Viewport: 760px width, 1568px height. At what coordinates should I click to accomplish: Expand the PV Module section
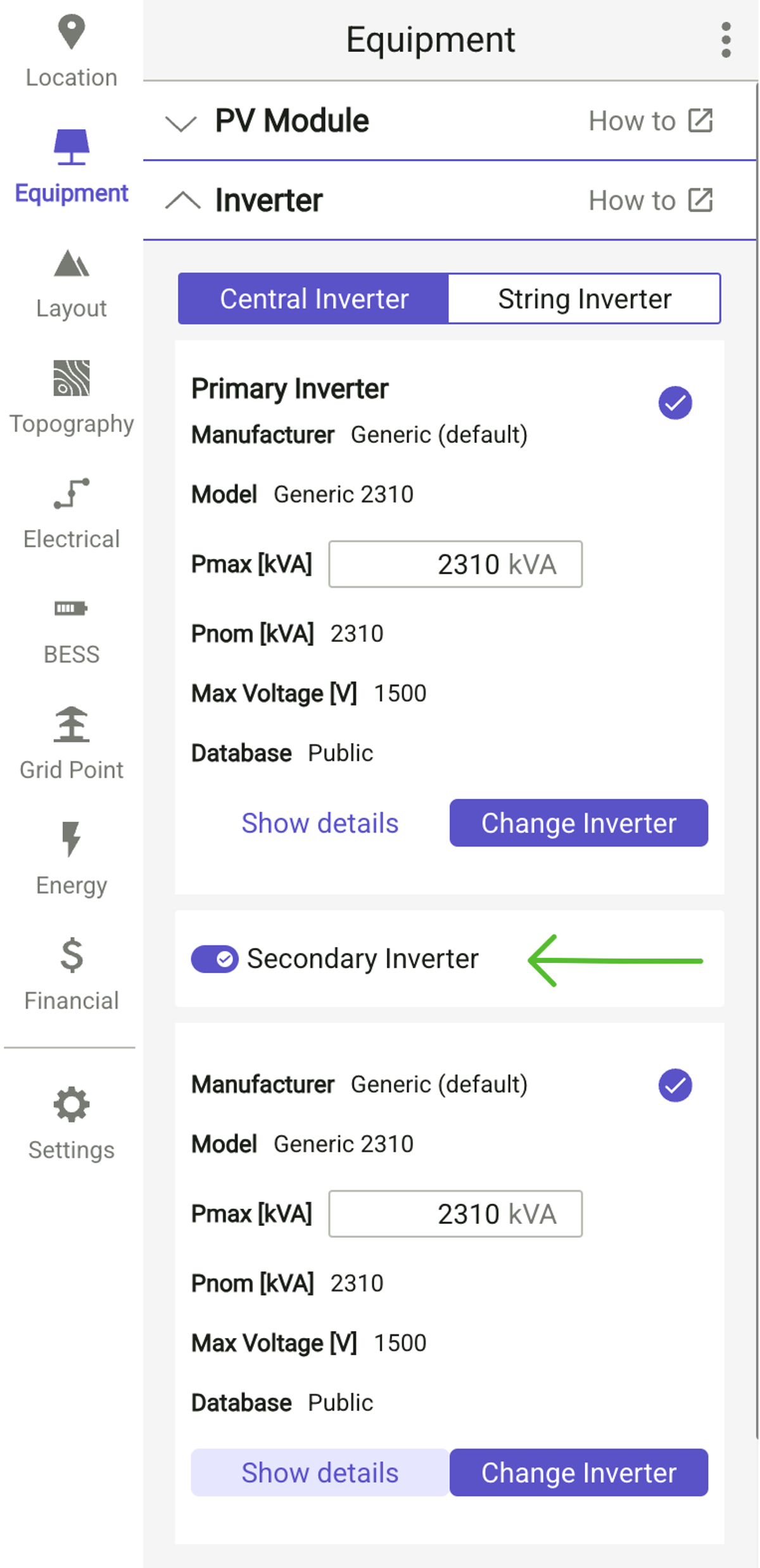click(x=180, y=122)
